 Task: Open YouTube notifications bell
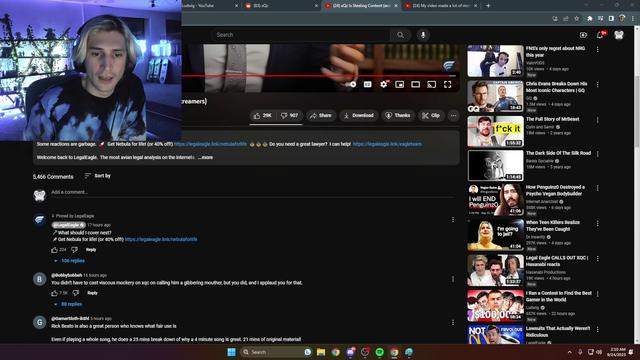600,35
